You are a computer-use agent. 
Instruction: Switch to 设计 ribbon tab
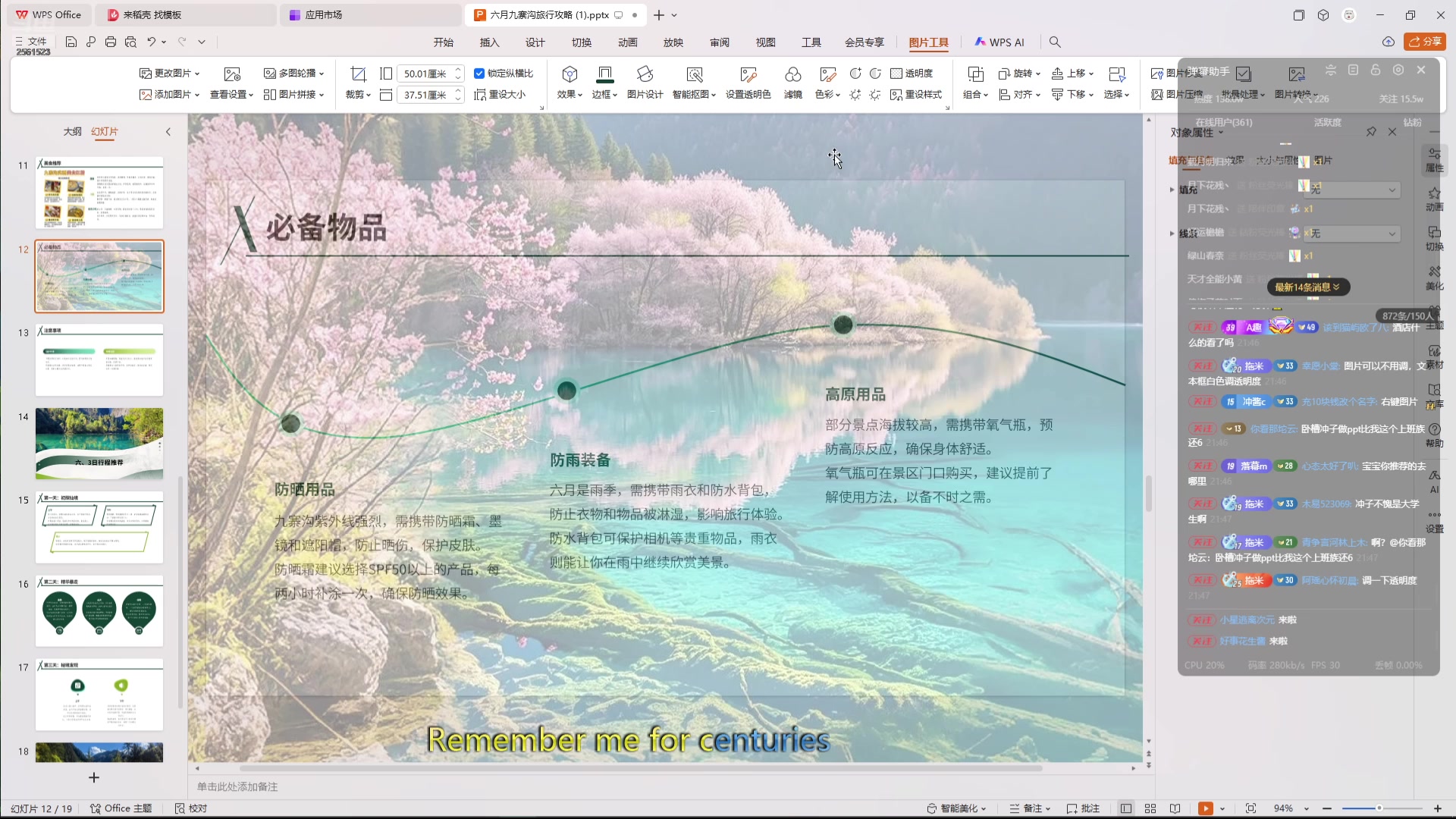pyautogui.click(x=535, y=42)
